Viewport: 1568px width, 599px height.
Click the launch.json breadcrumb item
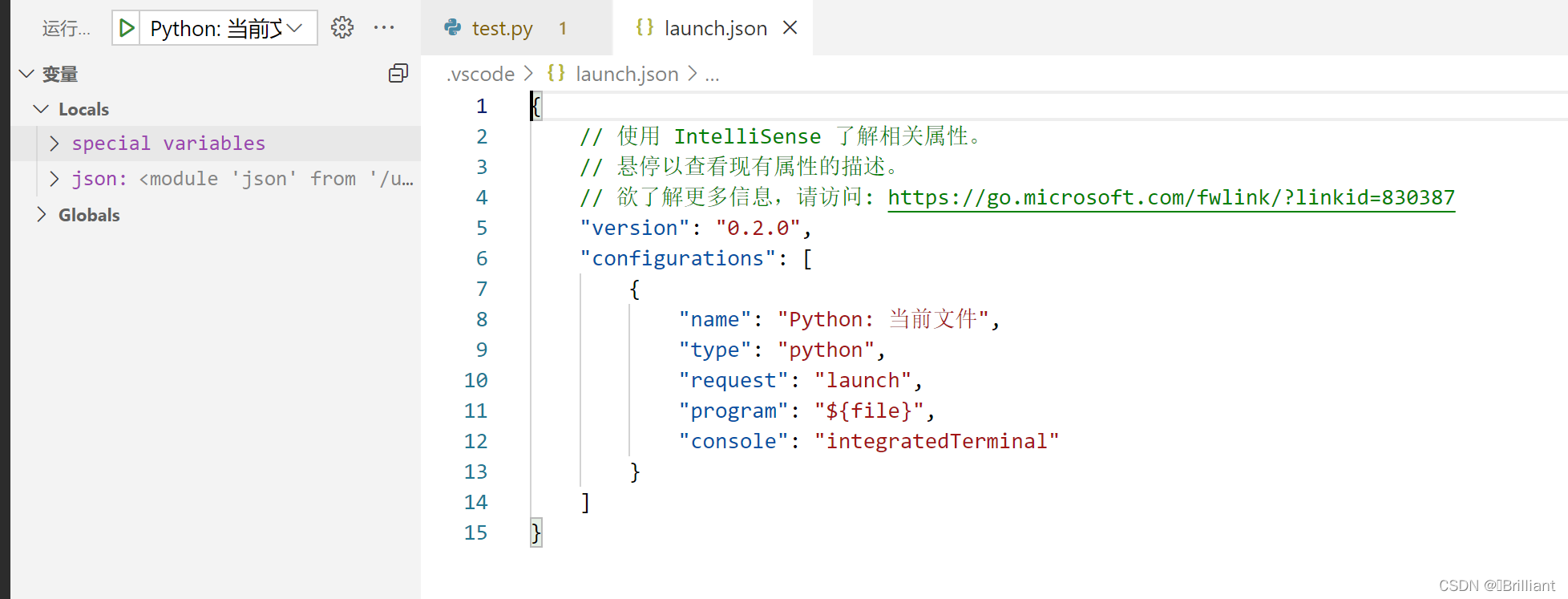pos(627,74)
